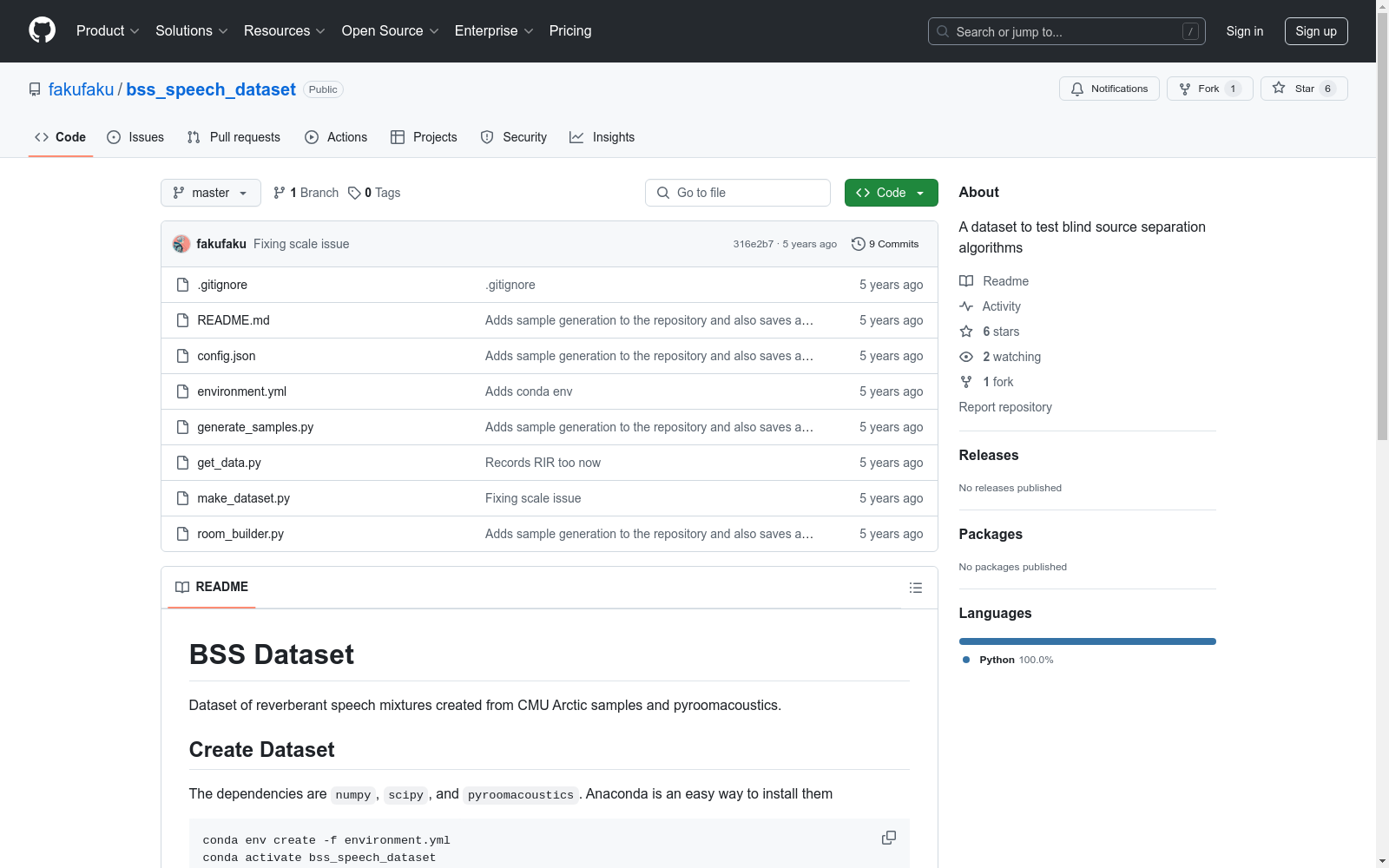Expand the Product menu
This screenshot has width=1389, height=868.
pyautogui.click(x=108, y=30)
